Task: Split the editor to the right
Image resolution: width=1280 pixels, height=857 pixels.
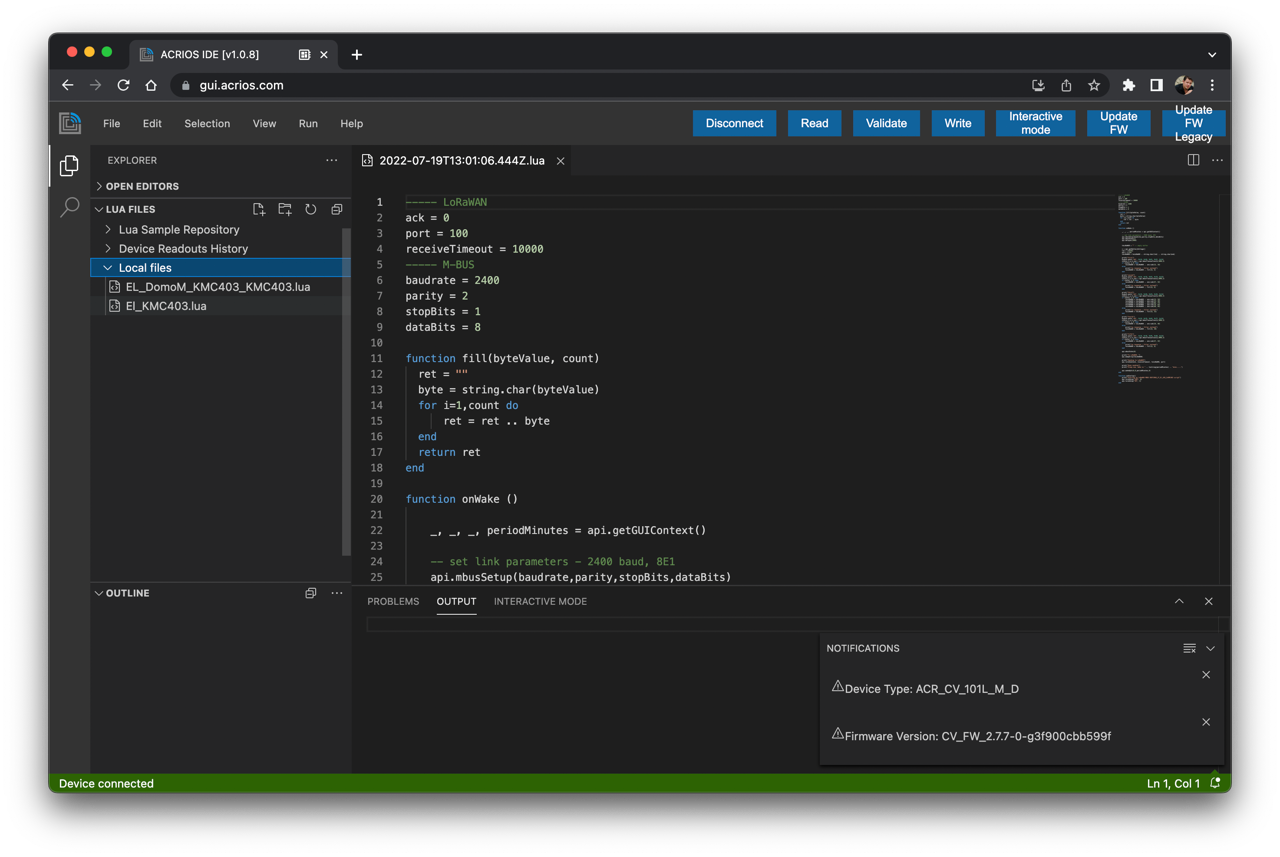Action: coord(1193,160)
